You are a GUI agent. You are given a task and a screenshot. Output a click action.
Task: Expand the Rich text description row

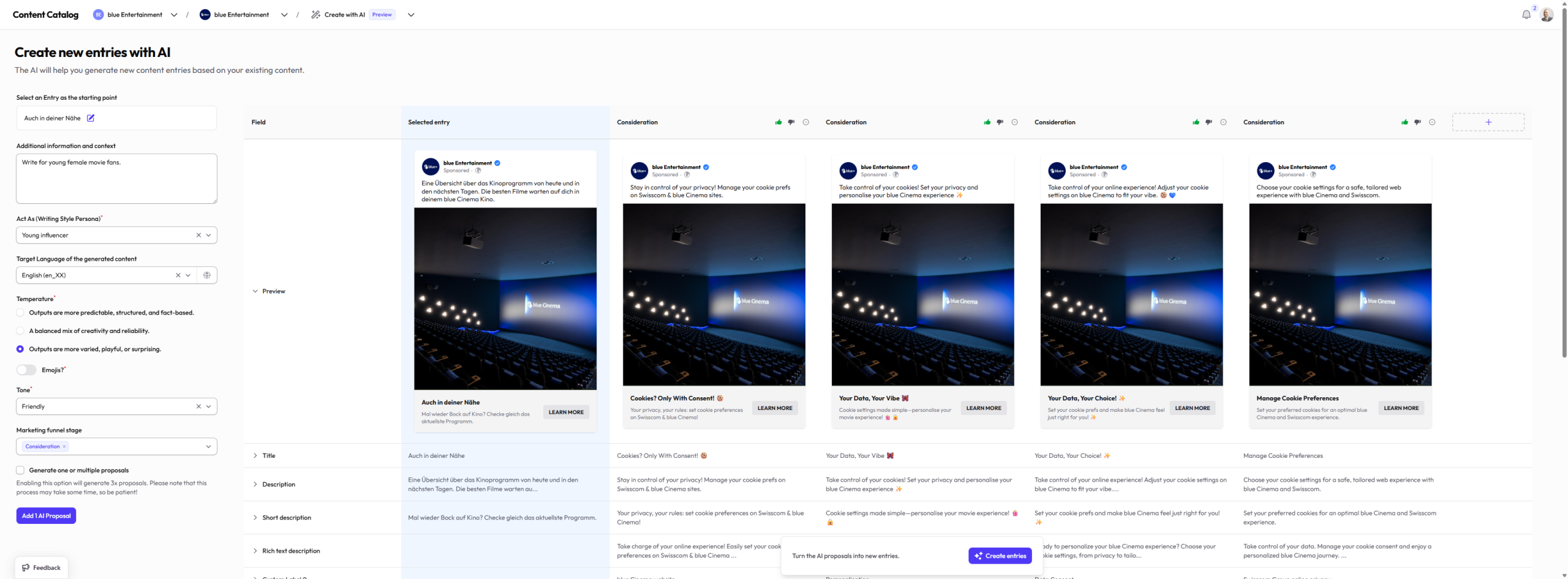click(x=255, y=551)
